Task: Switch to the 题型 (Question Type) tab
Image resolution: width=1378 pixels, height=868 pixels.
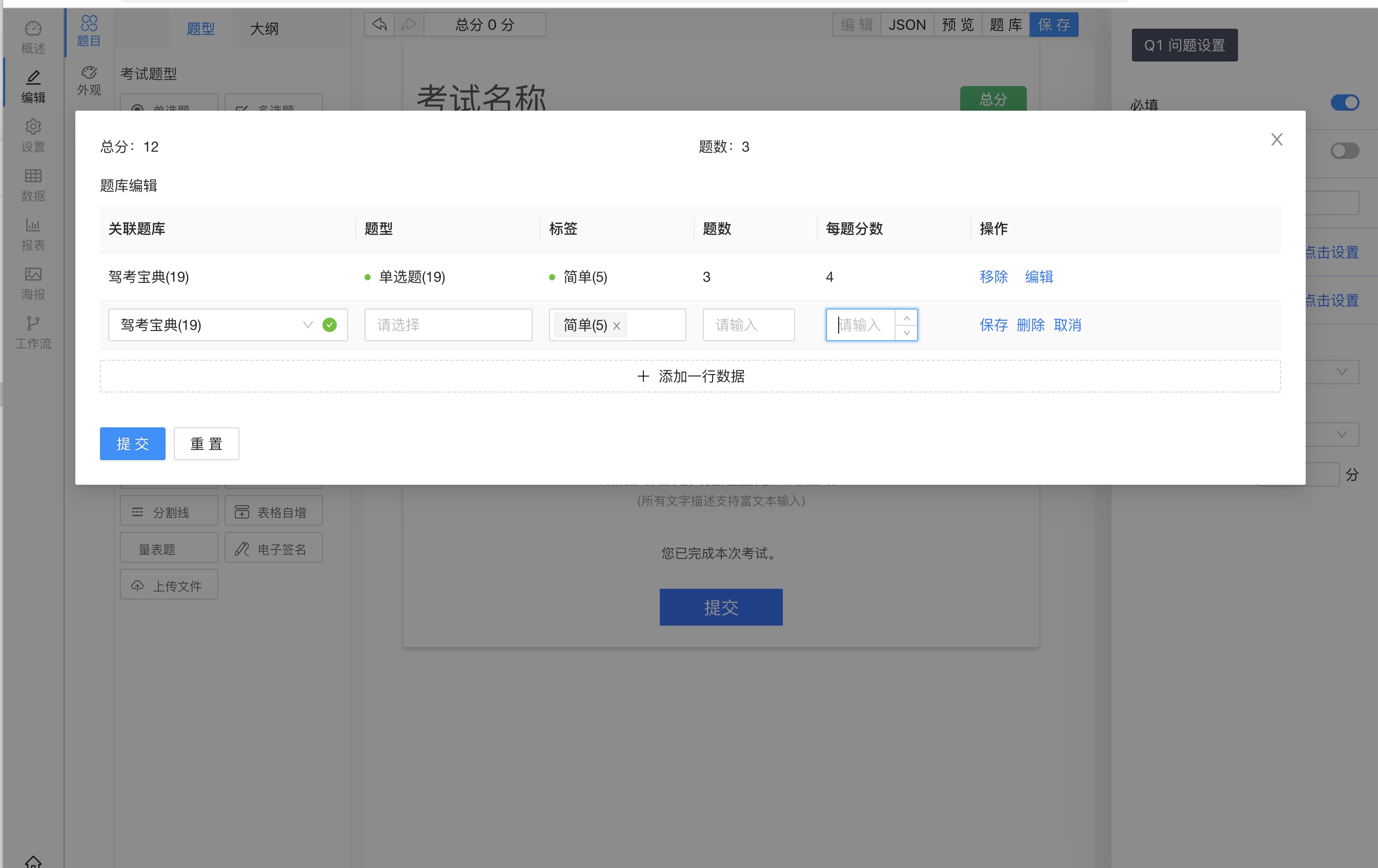Action: point(198,28)
